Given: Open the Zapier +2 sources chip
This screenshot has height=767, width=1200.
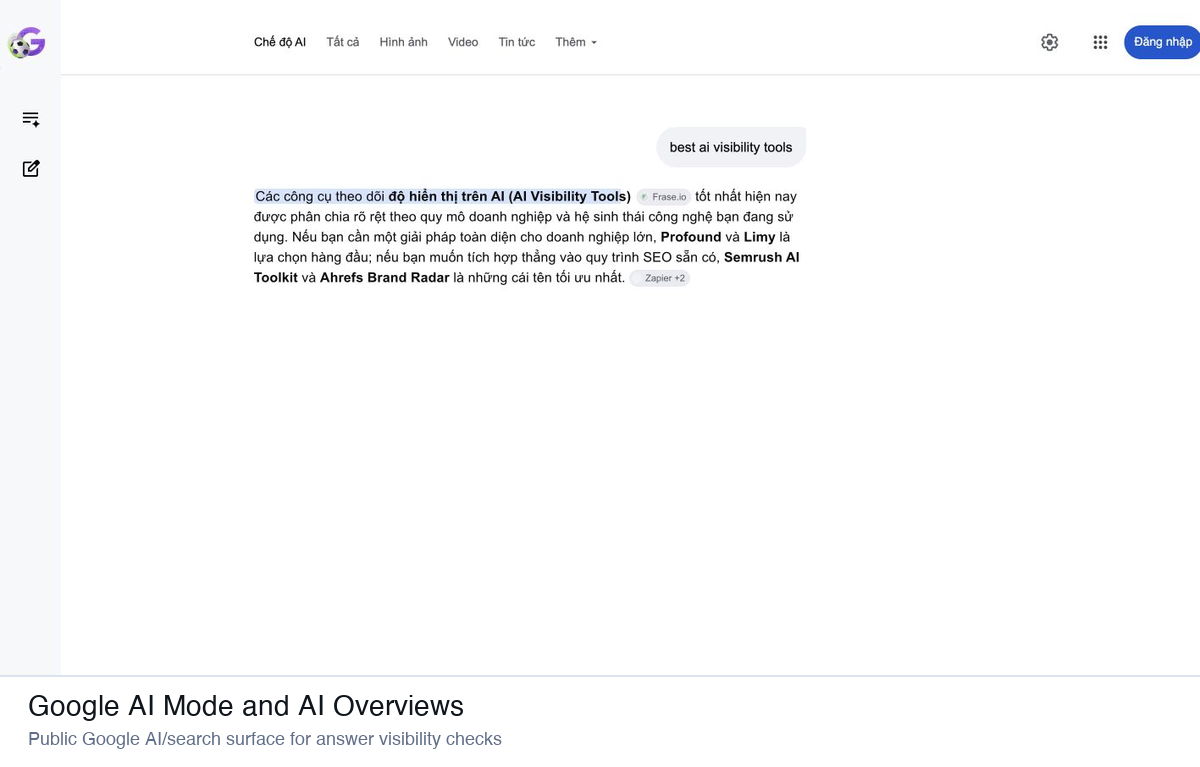Looking at the screenshot, I should (x=659, y=278).
